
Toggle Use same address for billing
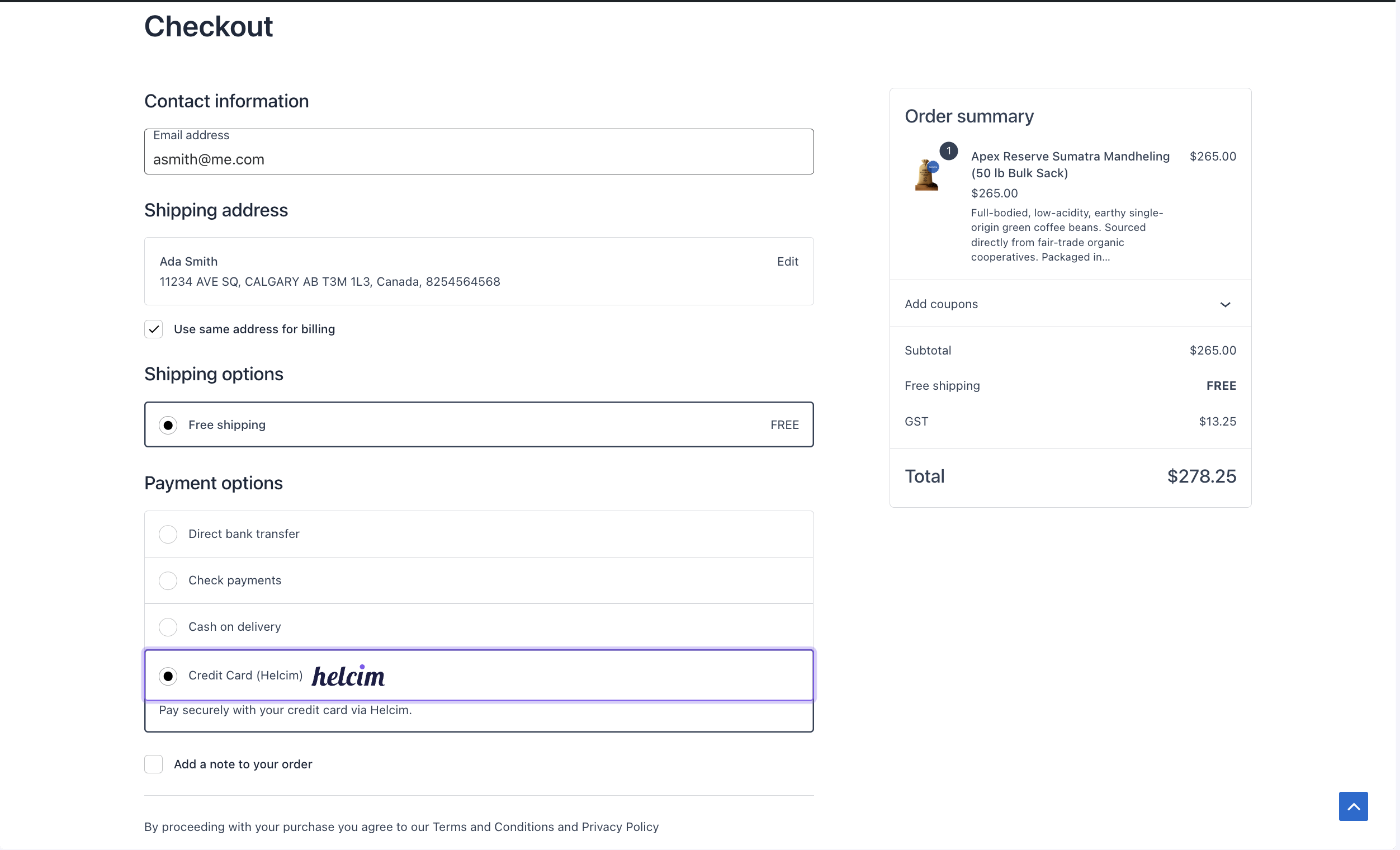click(x=153, y=329)
